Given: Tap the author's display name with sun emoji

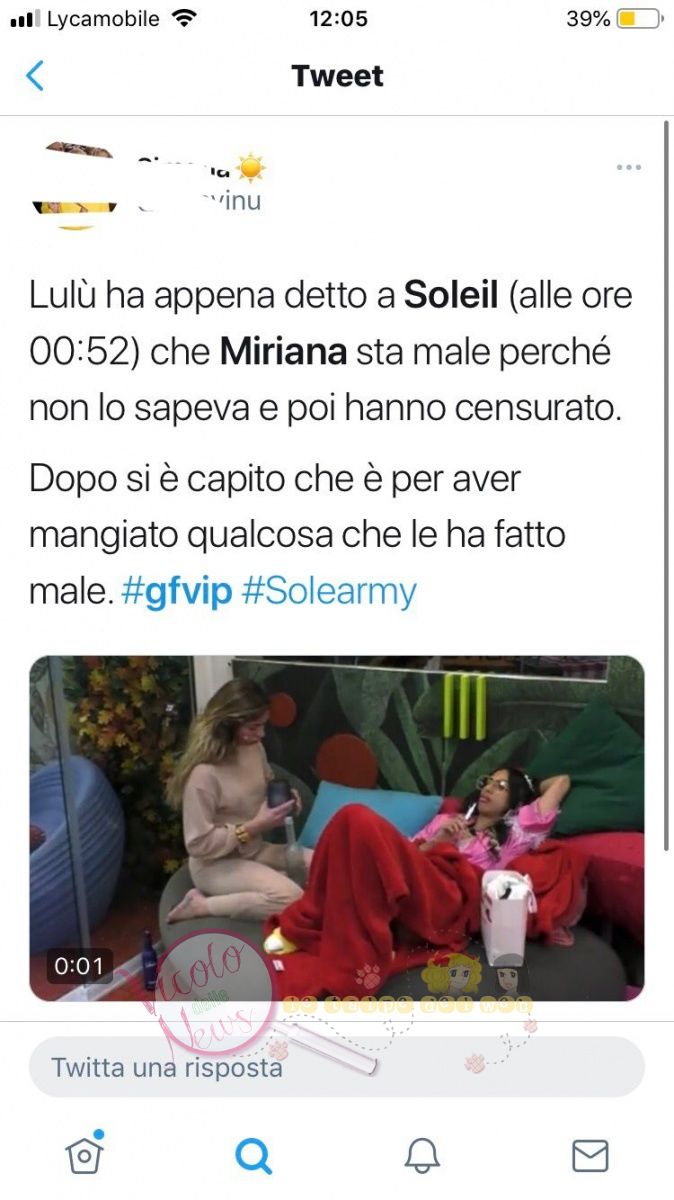Looking at the screenshot, I should [x=201, y=166].
